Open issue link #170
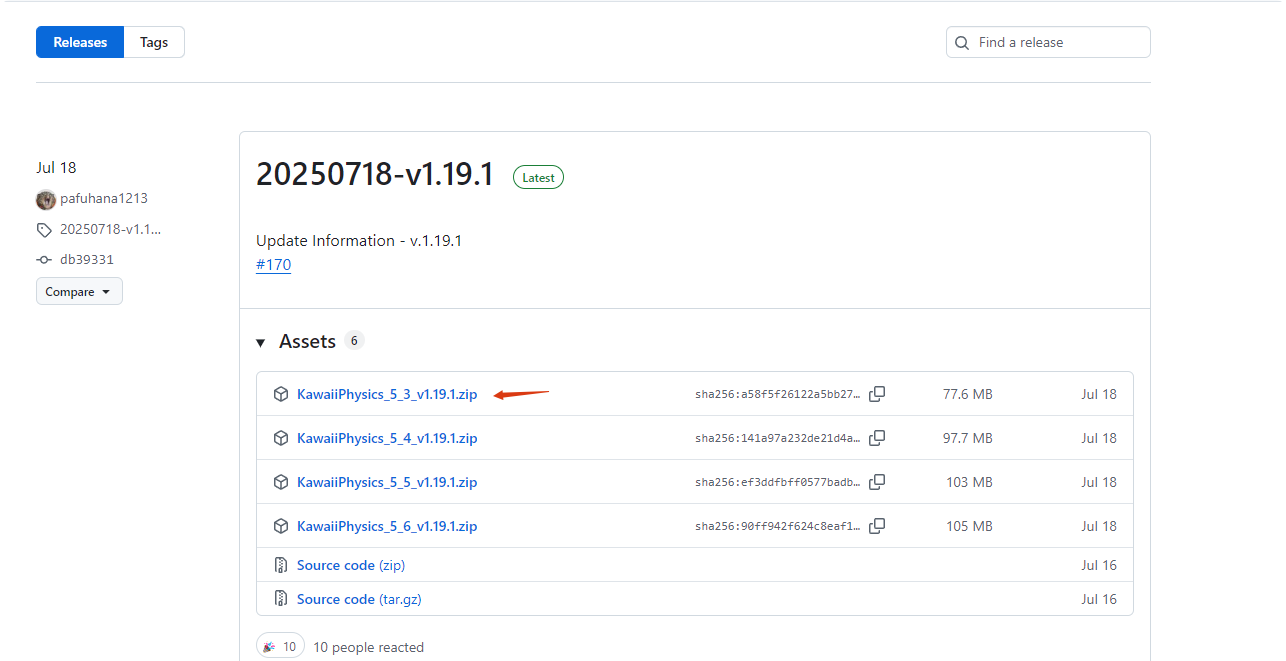This screenshot has width=1286, height=661. click(x=273, y=265)
